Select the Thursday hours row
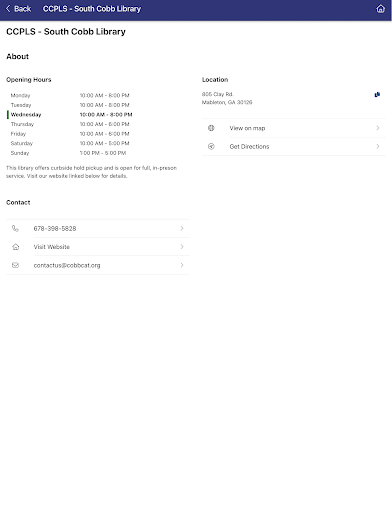 [70, 124]
